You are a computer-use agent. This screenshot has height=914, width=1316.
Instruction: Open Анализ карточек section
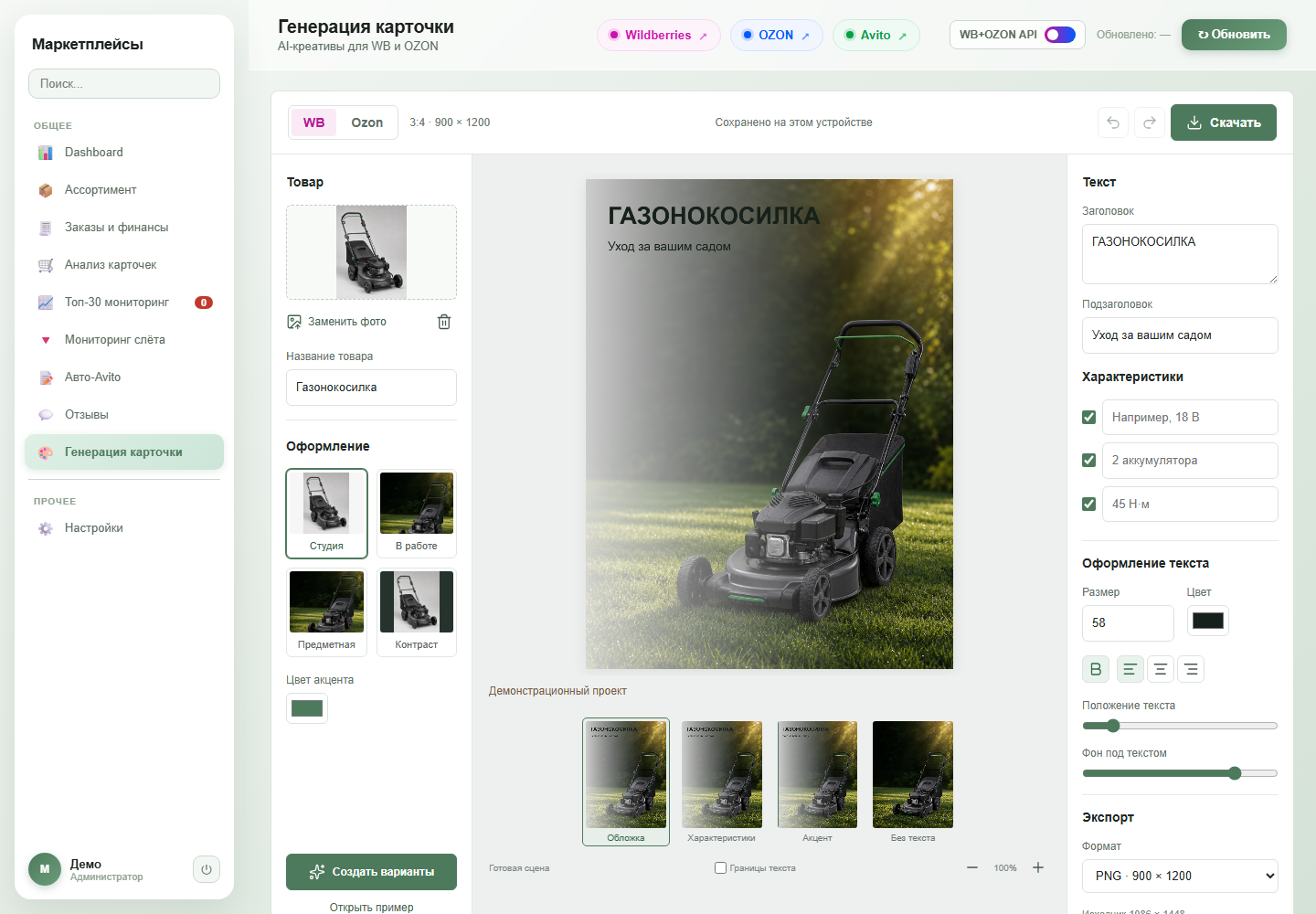click(124, 265)
